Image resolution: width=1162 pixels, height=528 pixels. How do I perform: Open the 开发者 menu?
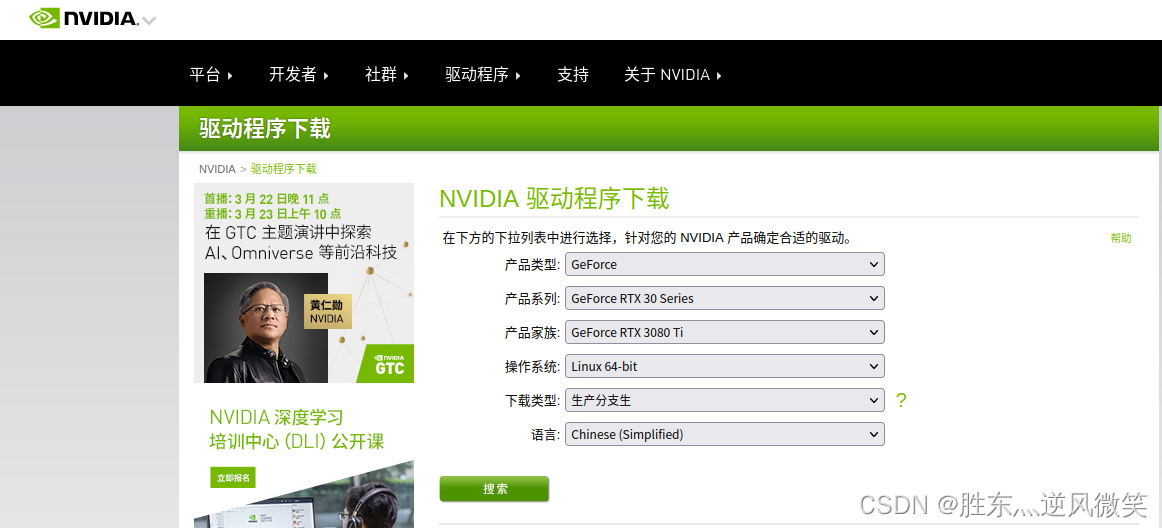click(x=299, y=74)
